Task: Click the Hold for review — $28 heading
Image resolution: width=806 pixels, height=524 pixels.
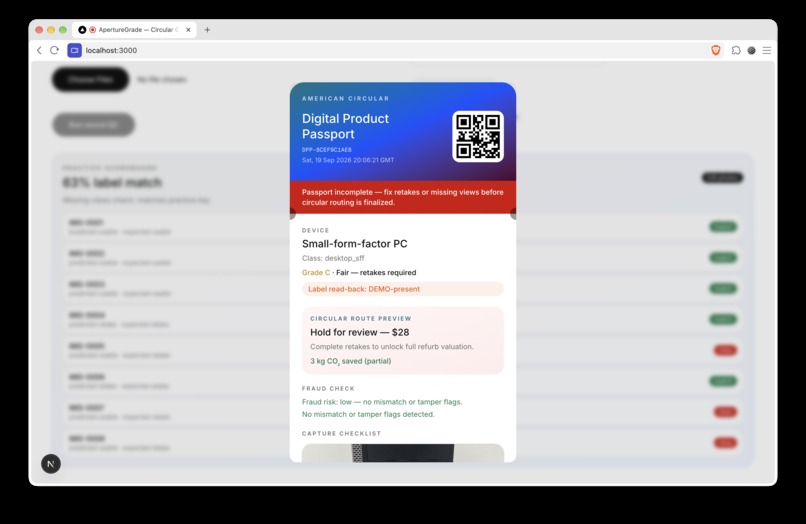Action: (x=360, y=332)
